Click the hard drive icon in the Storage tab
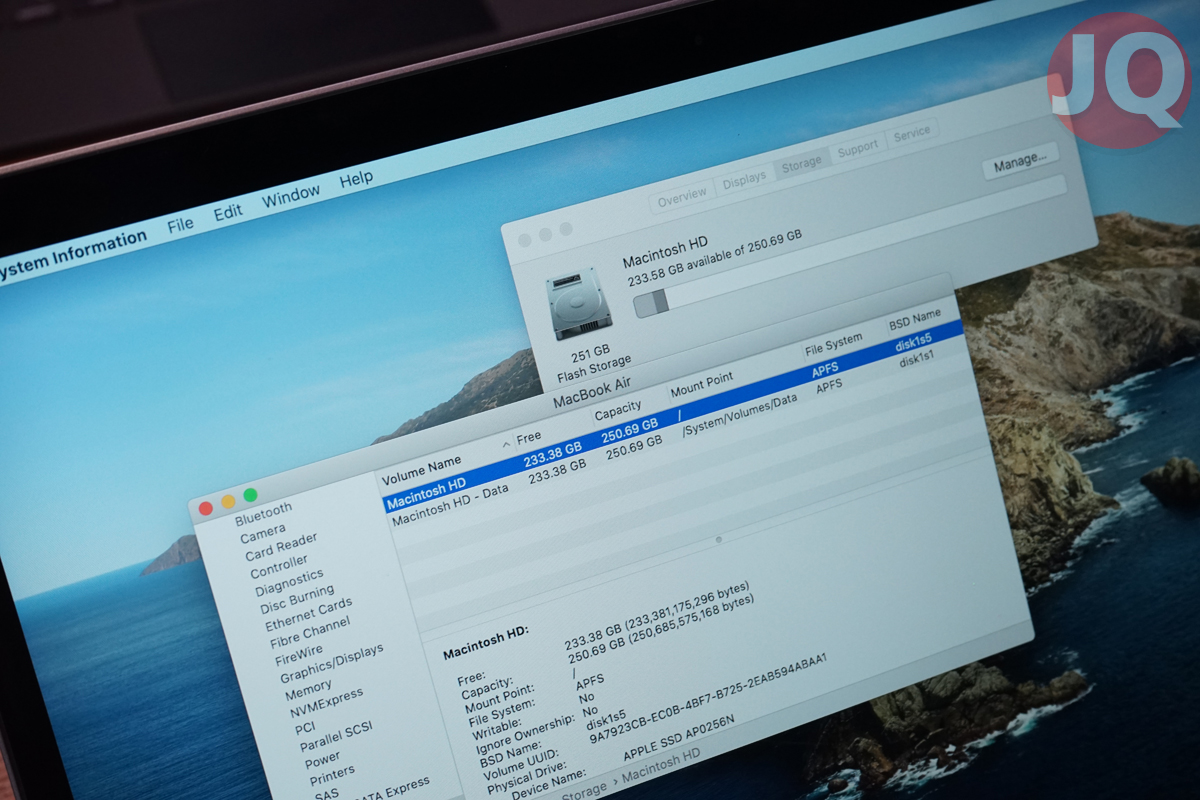This screenshot has width=1200, height=800. coord(579,303)
